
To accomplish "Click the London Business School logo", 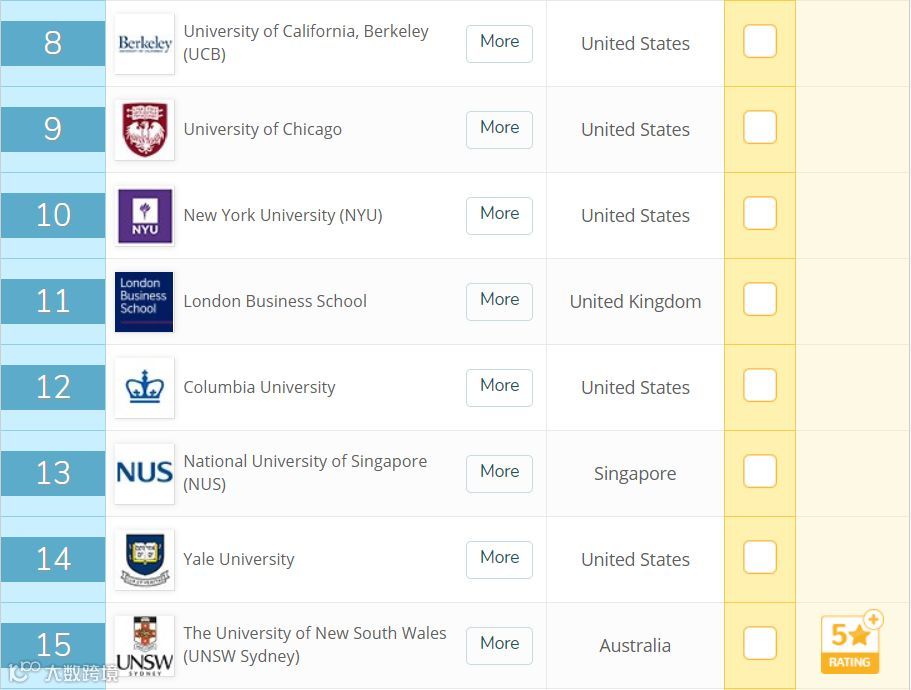I will click(144, 302).
